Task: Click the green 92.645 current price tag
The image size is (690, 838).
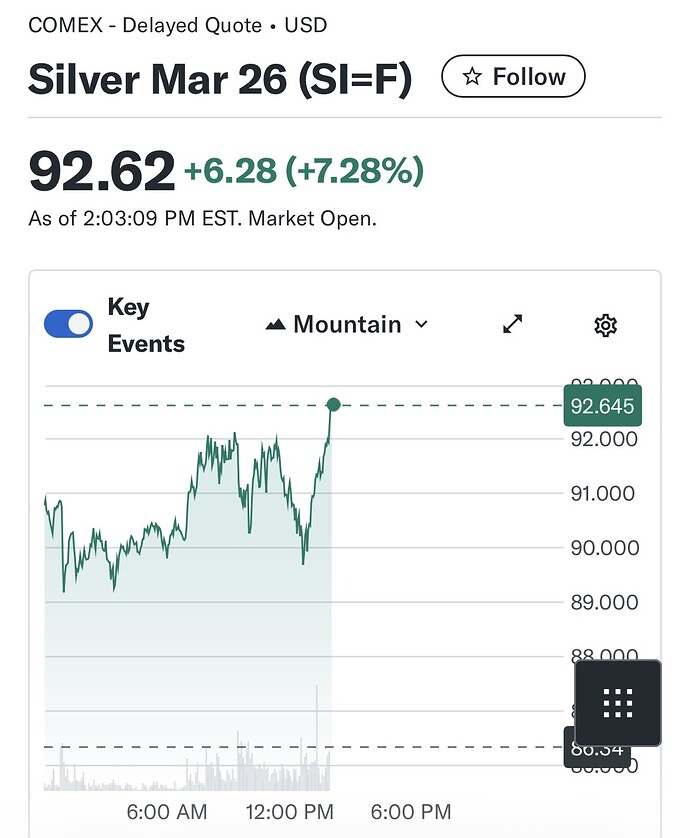Action: point(601,406)
